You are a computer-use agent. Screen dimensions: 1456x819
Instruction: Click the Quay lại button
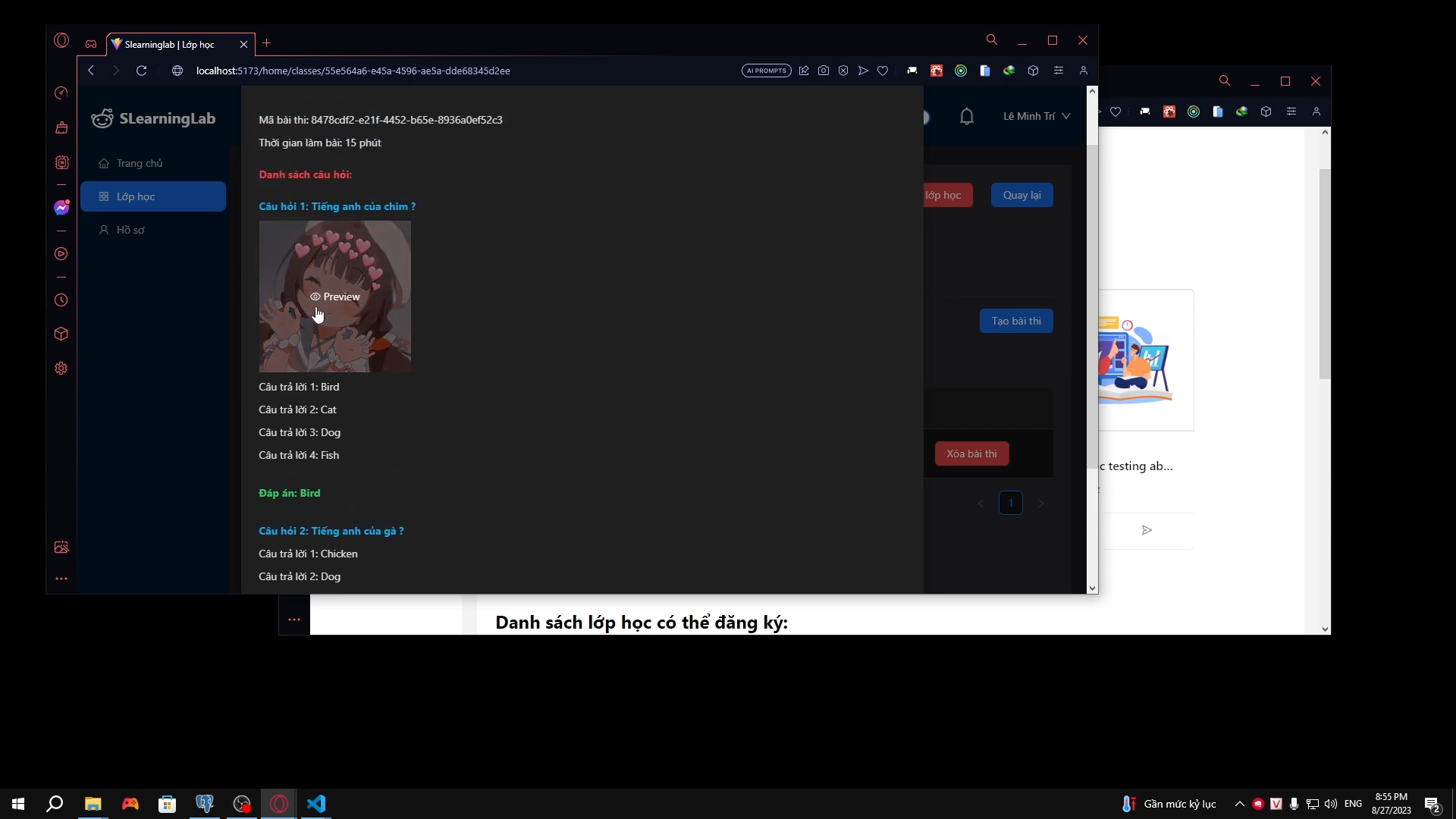coord(1022,195)
